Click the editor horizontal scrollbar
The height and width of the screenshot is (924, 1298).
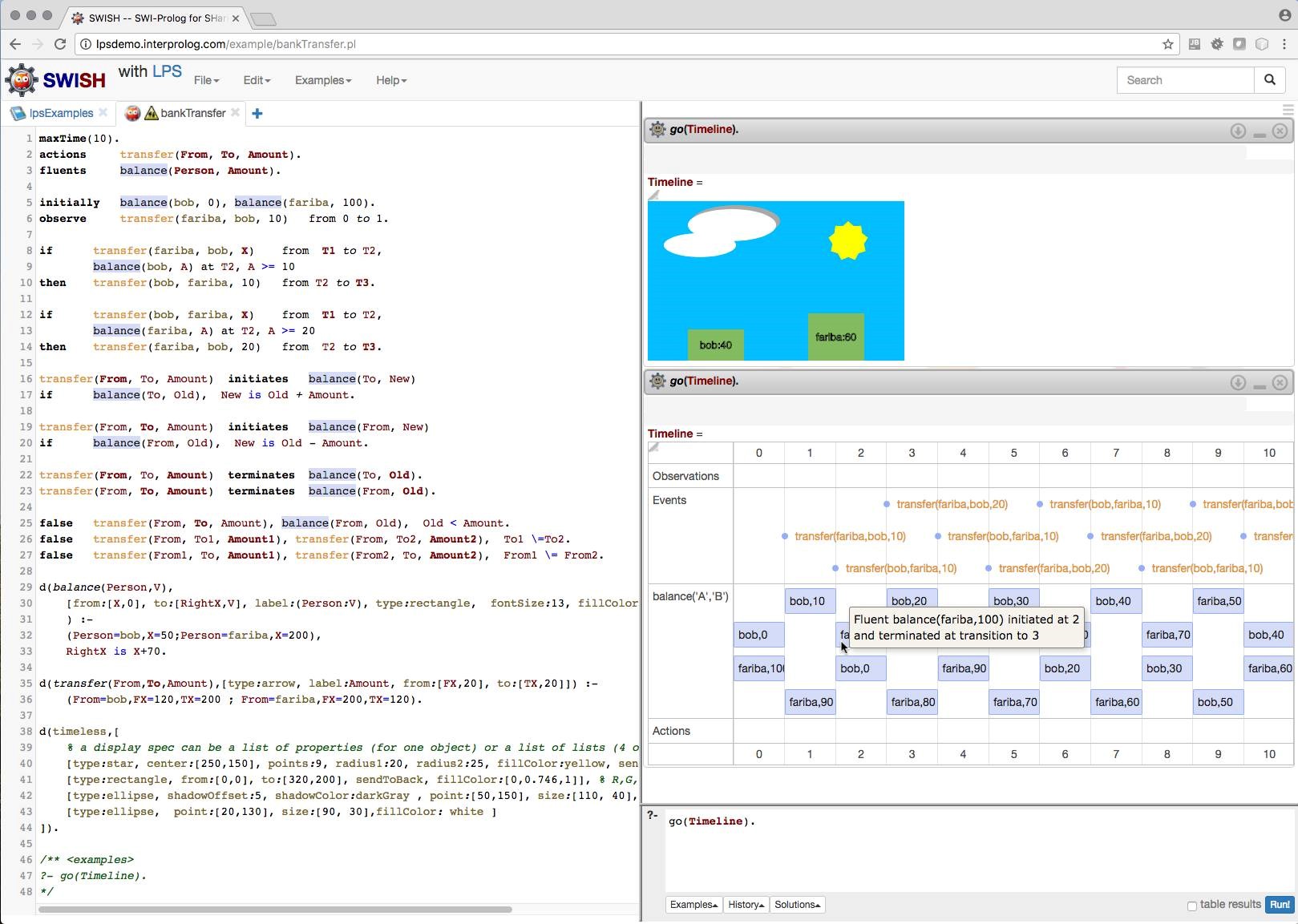[x=274, y=910]
